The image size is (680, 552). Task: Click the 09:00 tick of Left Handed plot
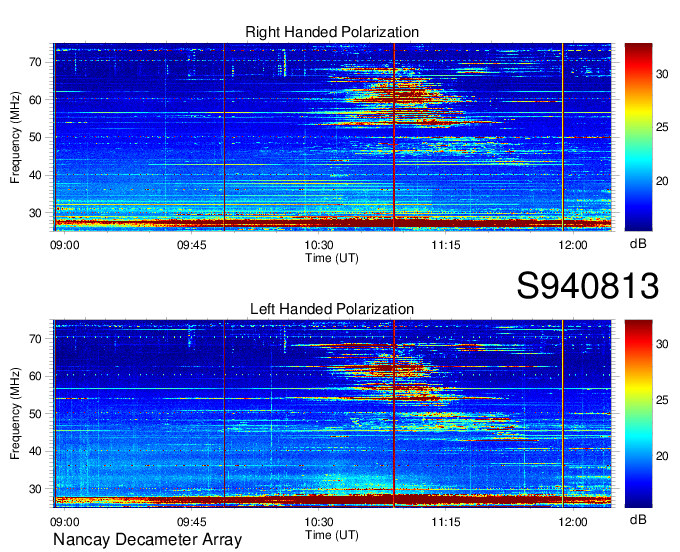65,522
